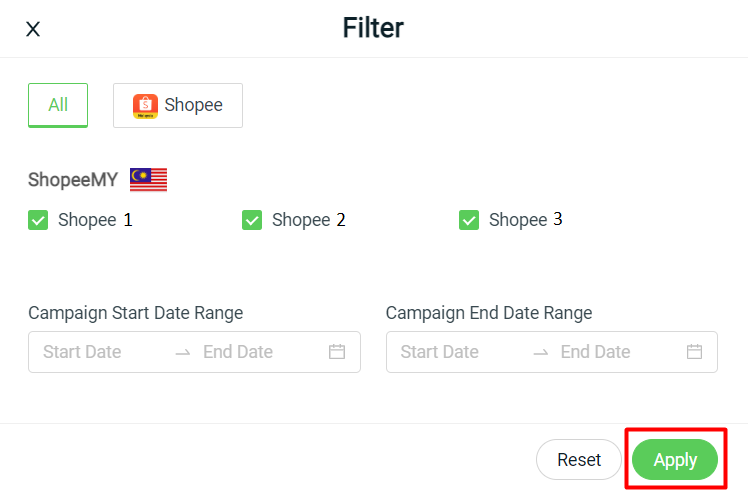Select the All platform tab
Image resolution: width=748 pixels, height=493 pixels.
(58, 105)
